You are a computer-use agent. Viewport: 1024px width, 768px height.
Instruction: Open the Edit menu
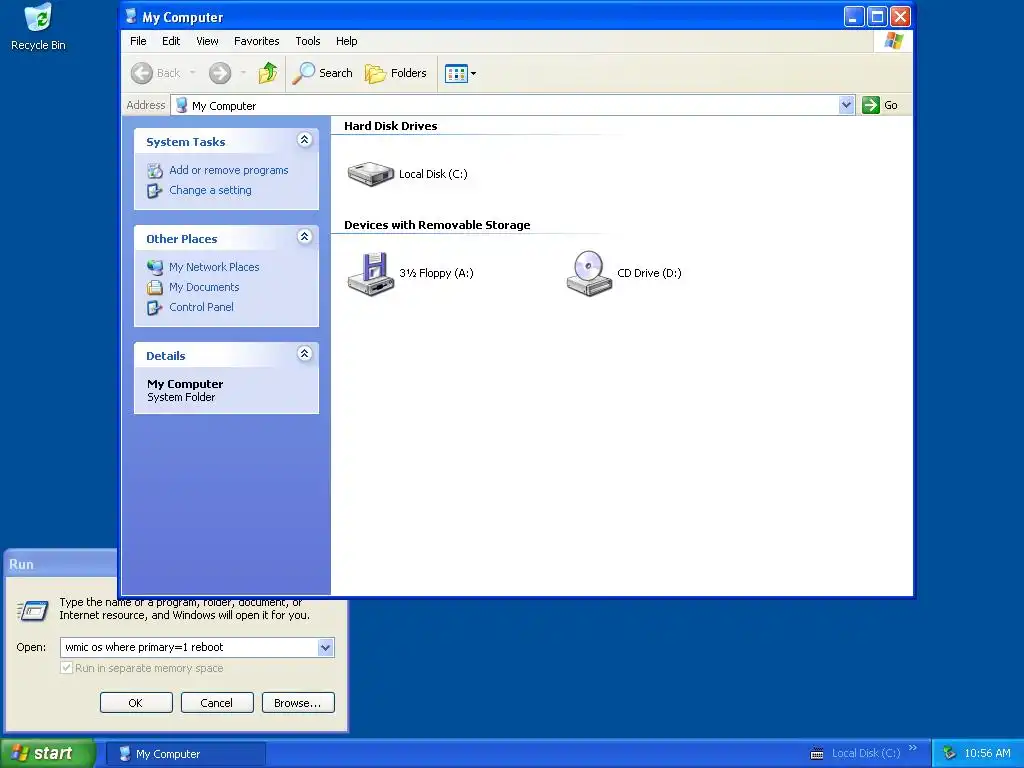171,41
